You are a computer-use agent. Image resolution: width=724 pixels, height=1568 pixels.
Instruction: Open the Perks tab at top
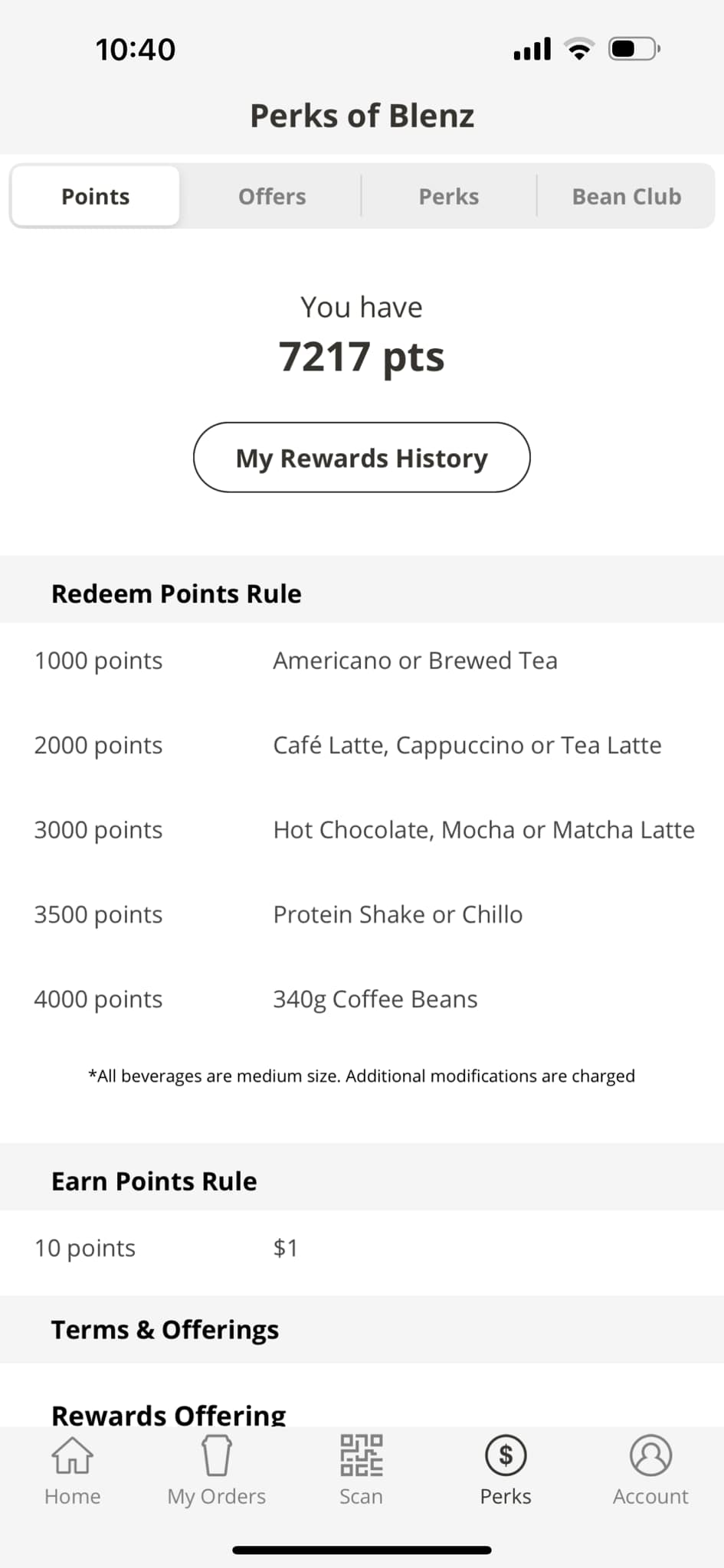coord(449,196)
